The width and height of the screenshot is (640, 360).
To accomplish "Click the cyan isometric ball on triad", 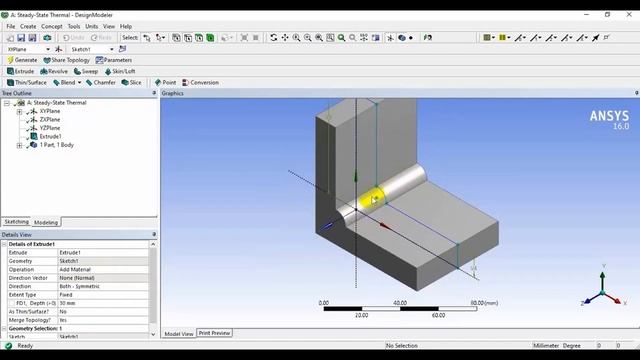I will (602, 293).
